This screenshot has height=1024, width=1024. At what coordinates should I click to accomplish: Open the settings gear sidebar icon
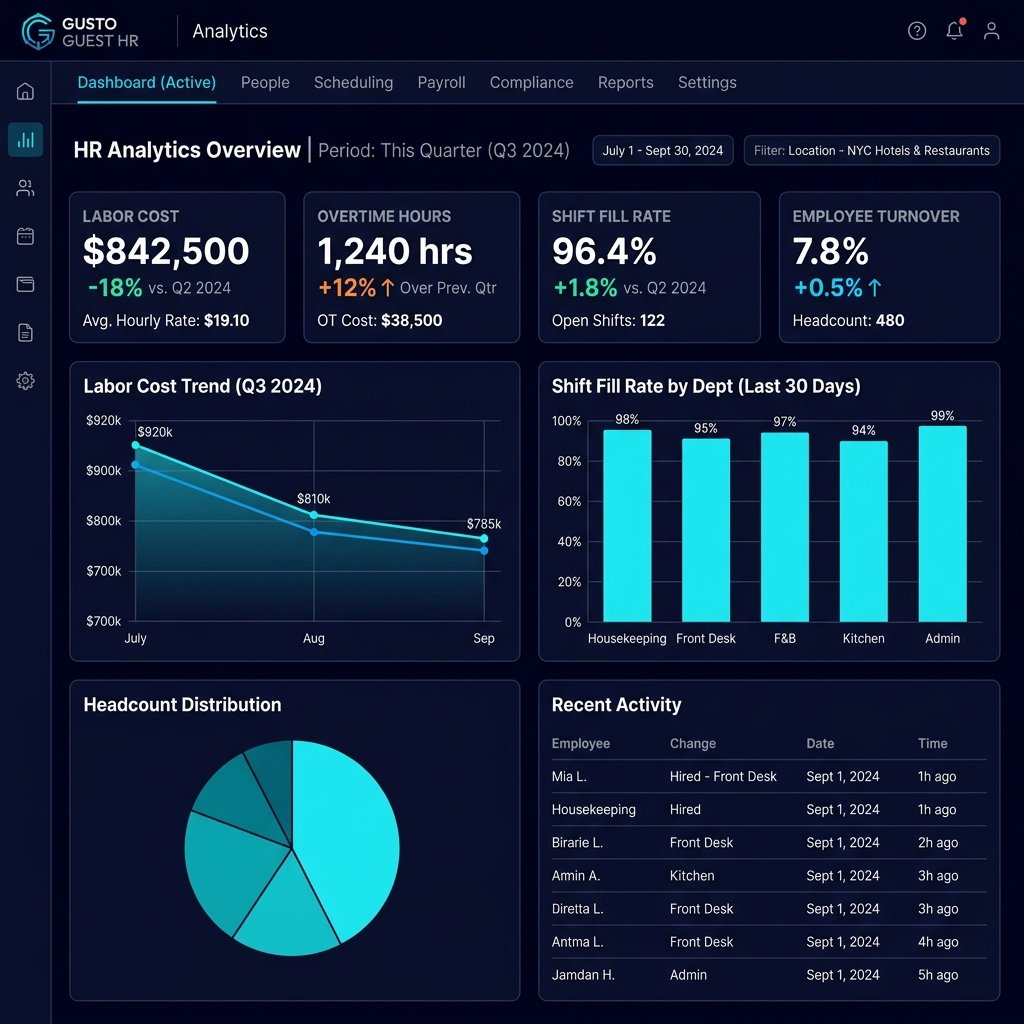click(x=25, y=381)
